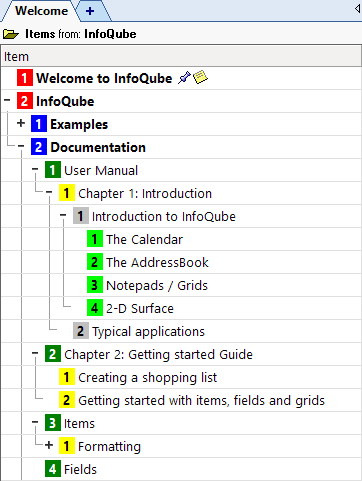Select the Fields row text

[80, 469]
